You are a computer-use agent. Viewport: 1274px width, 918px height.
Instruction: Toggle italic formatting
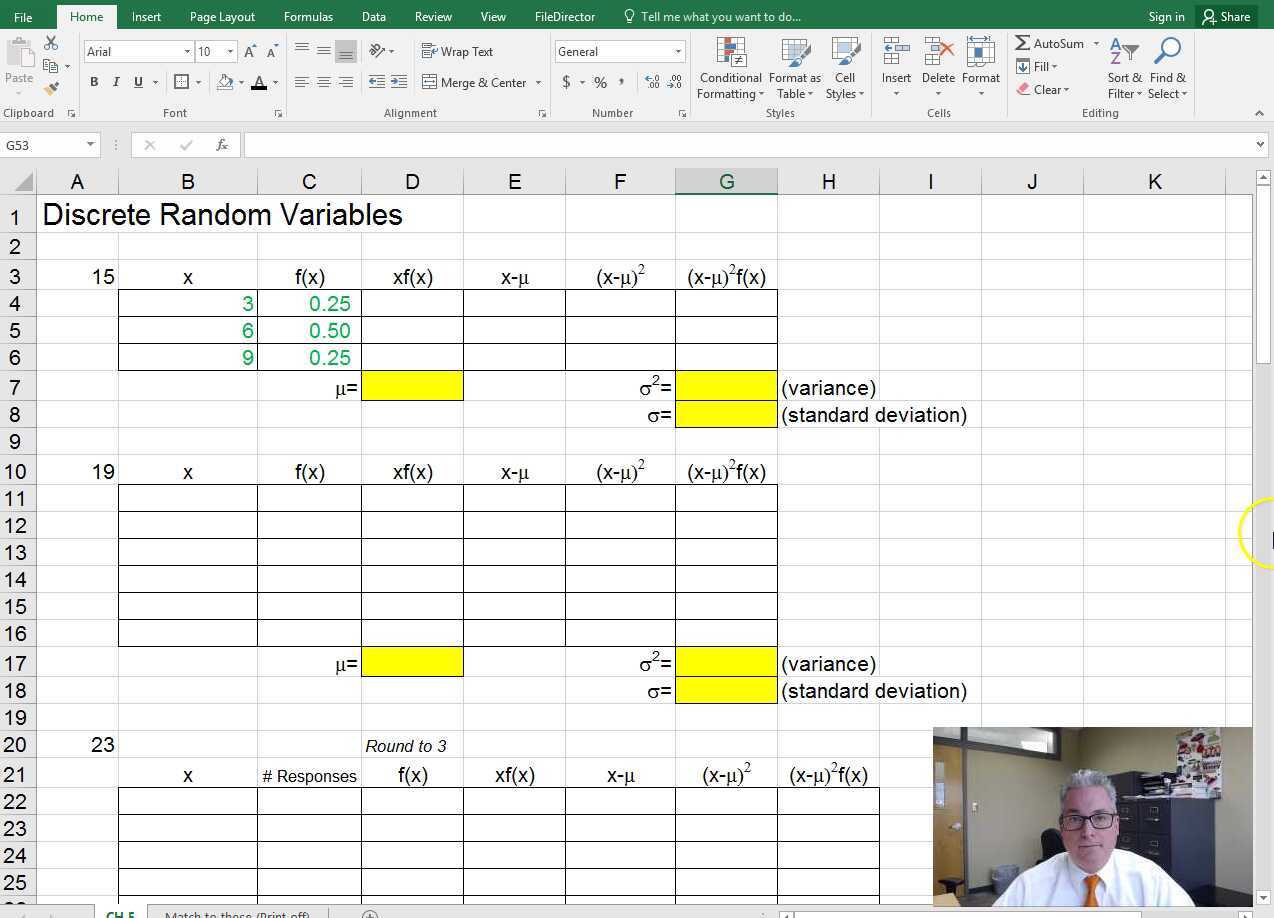pos(115,82)
